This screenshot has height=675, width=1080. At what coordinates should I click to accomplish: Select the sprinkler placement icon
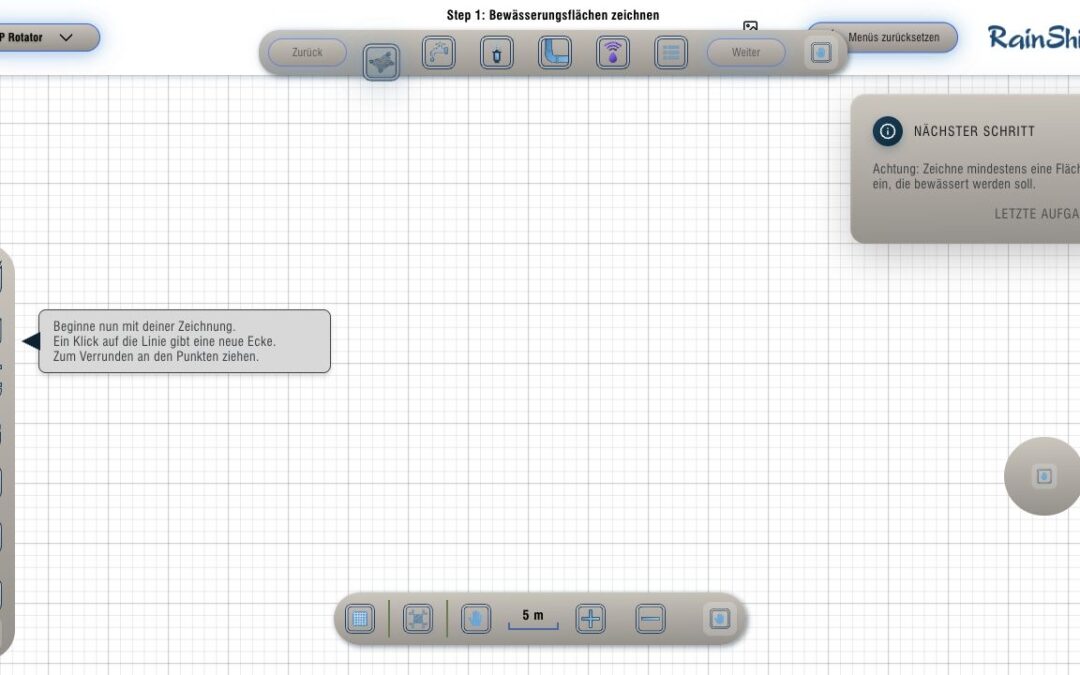click(x=497, y=52)
